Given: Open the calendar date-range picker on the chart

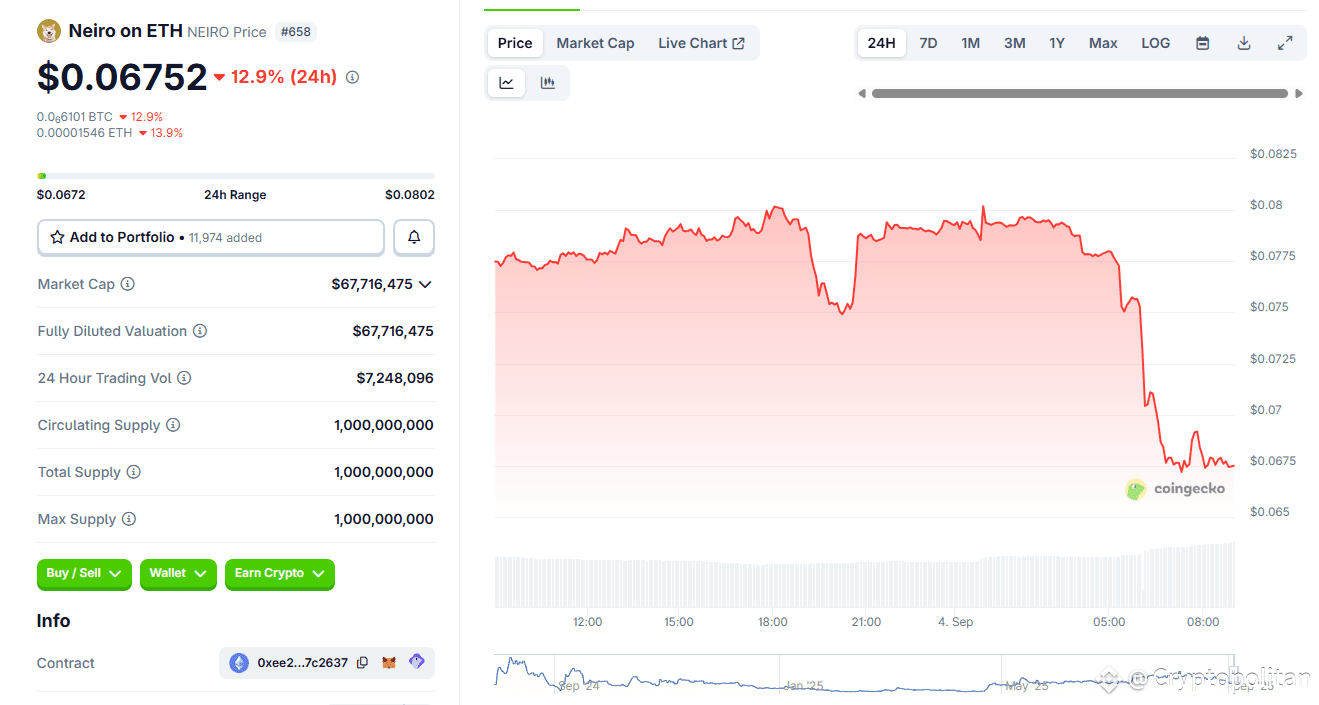Looking at the screenshot, I should [x=1202, y=43].
